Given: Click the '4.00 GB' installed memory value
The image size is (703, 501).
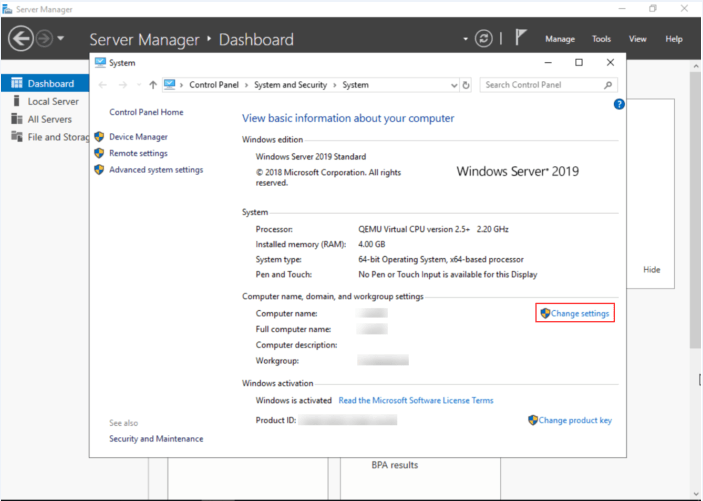Looking at the screenshot, I should pos(372,244).
